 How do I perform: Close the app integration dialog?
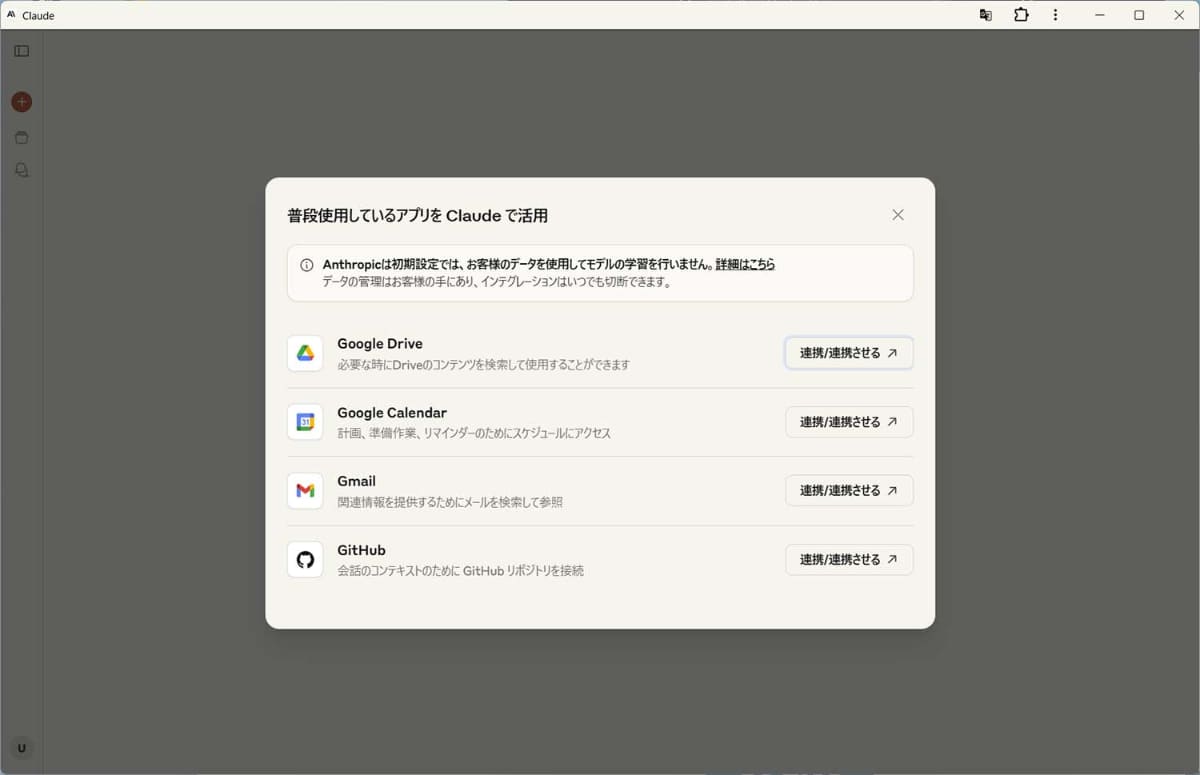click(898, 215)
